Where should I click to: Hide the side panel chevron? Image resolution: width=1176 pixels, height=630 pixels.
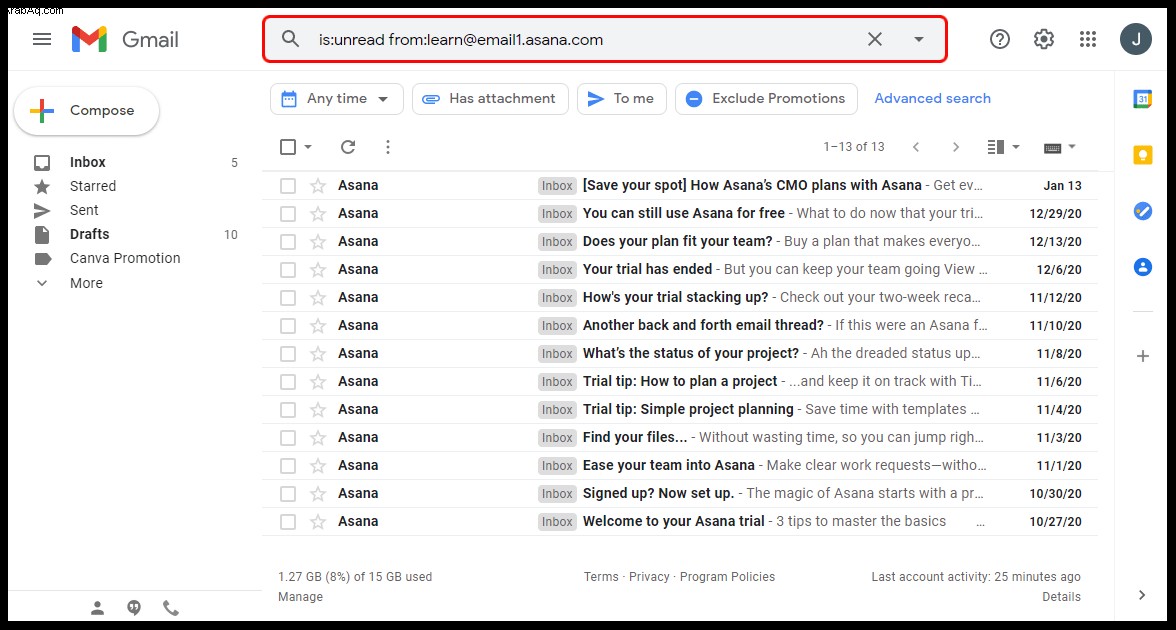[1142, 595]
